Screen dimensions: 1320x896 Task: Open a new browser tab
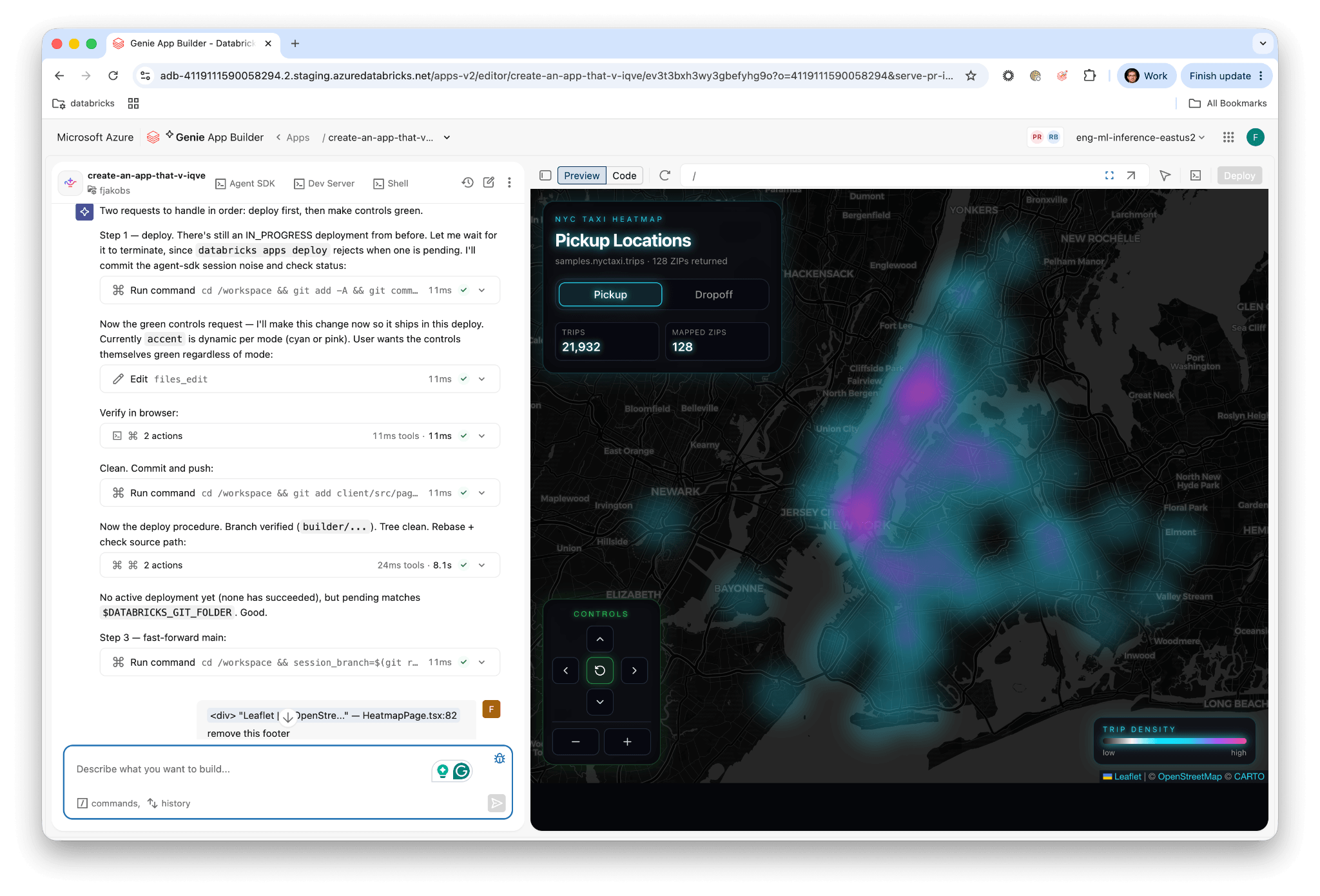295,43
